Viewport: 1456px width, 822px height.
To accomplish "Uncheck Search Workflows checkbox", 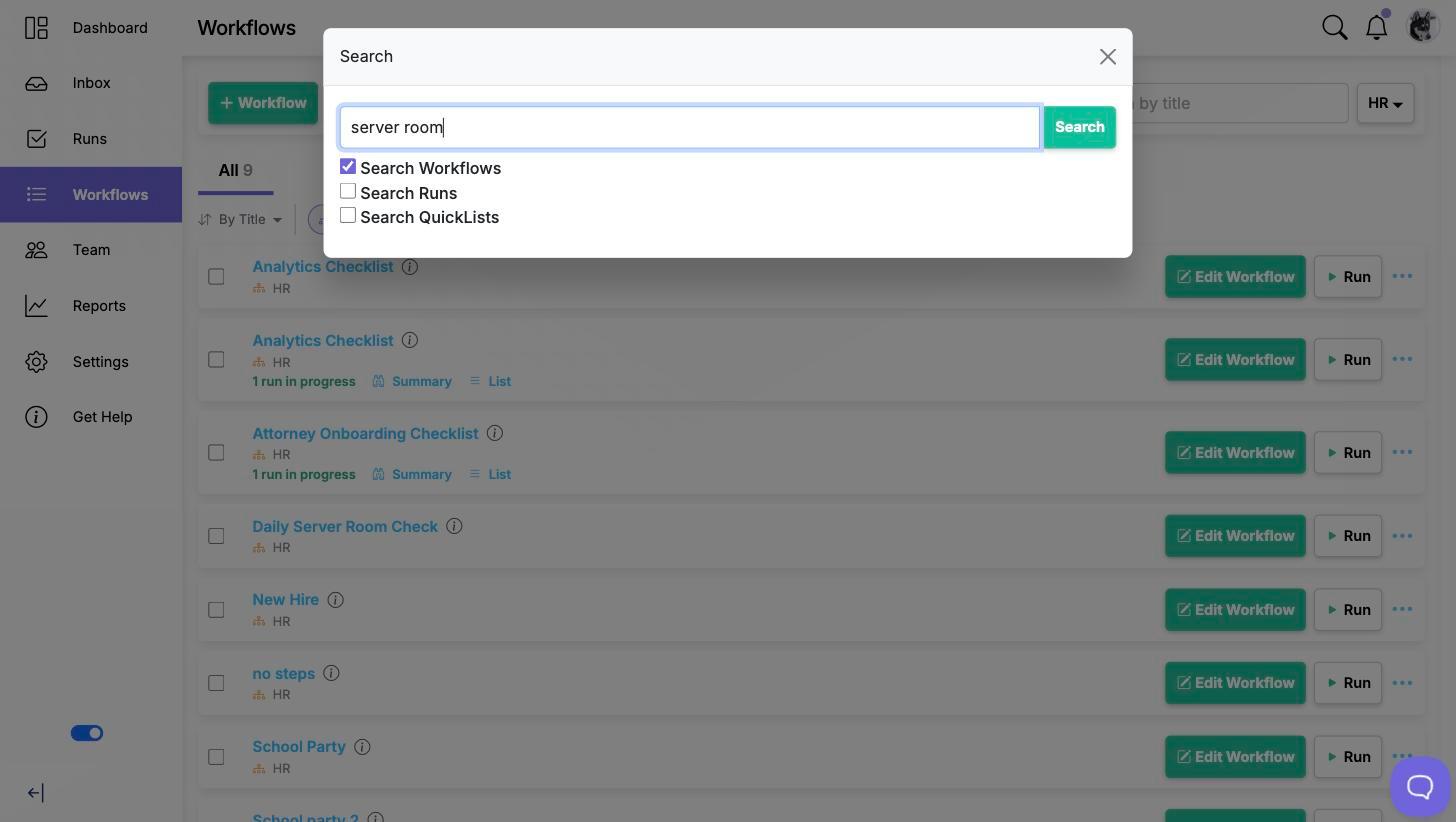I will (x=348, y=166).
